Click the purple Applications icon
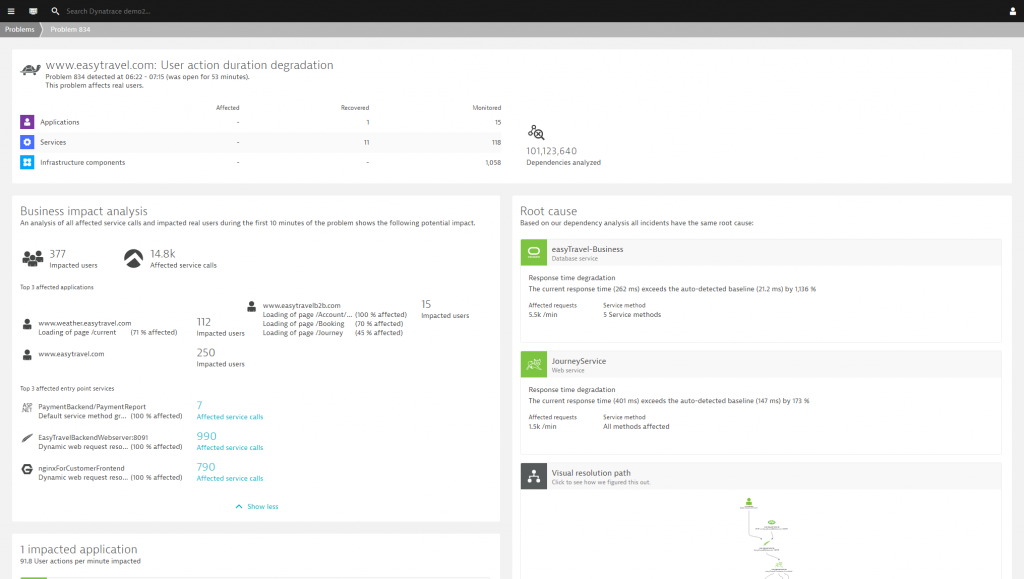Screen dimensions: 1024x579 (27, 122)
